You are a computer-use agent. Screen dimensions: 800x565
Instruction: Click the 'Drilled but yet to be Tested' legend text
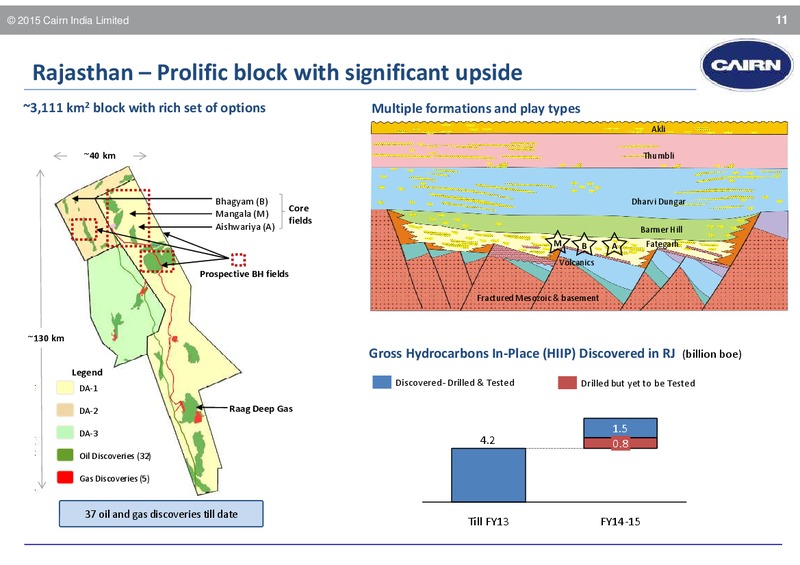[638, 383]
